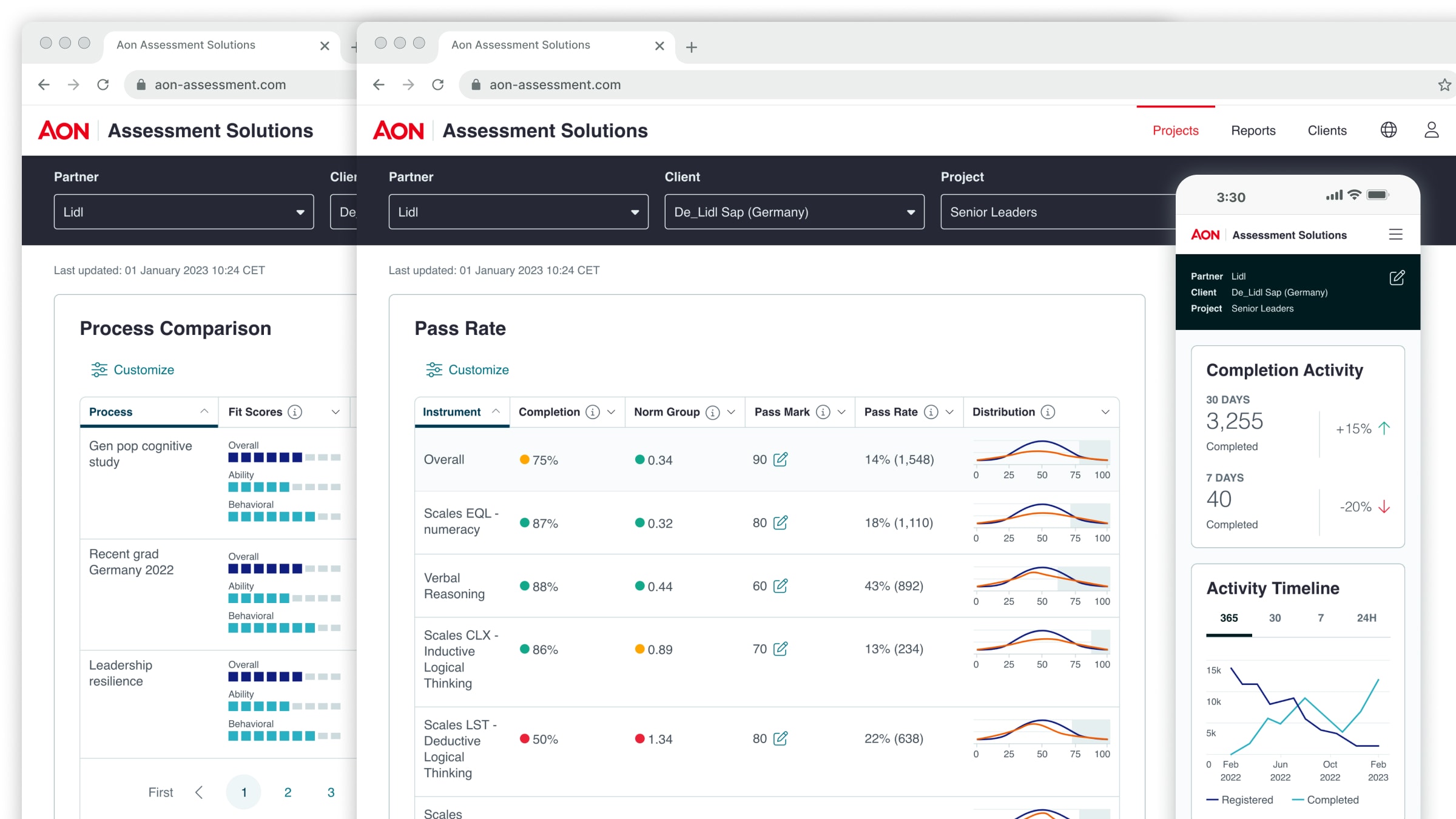Close back window's Aon Assessment Solutions tab
This screenshot has height=819, width=1456.
(325, 45)
